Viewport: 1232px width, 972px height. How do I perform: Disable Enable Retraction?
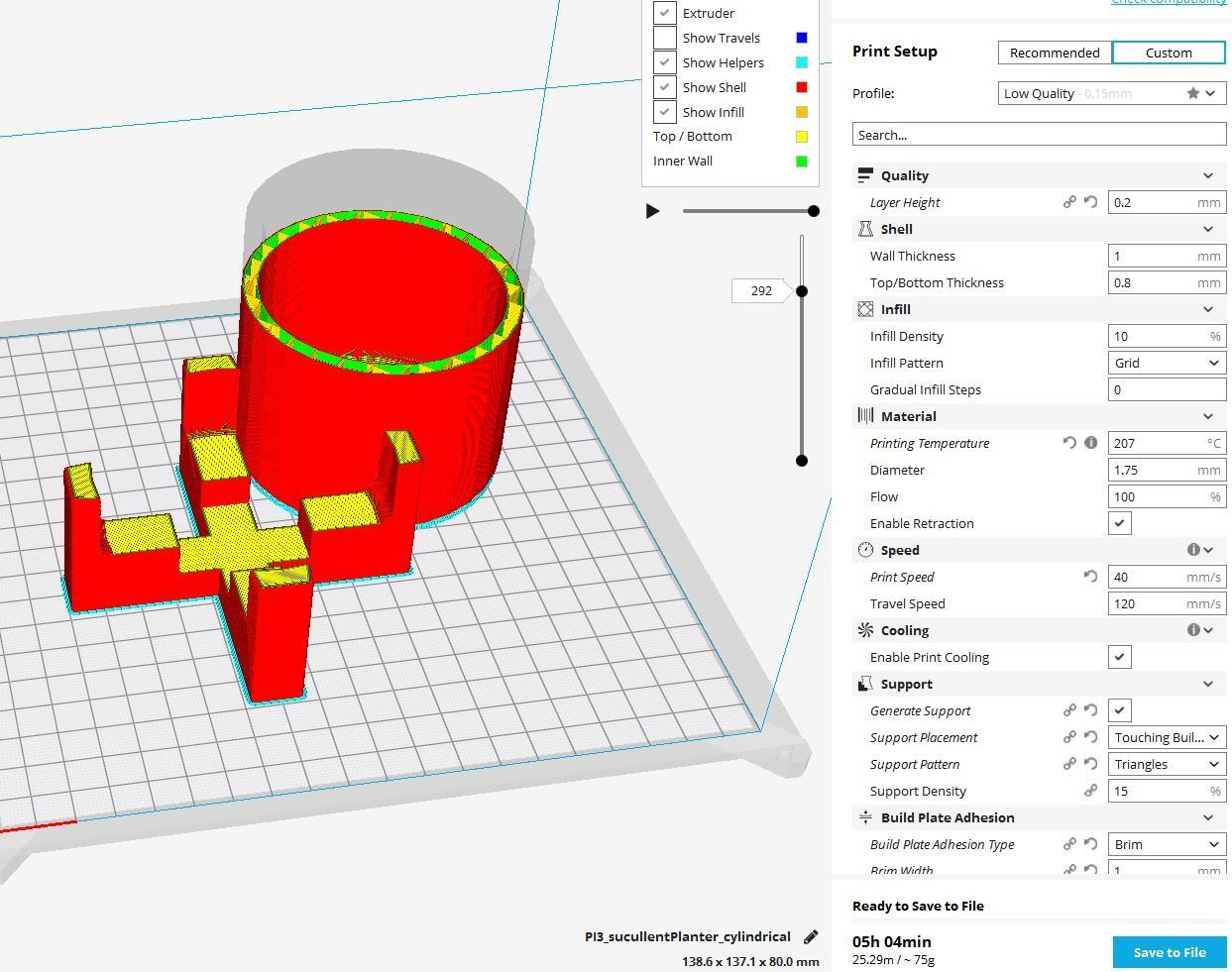[1119, 522]
